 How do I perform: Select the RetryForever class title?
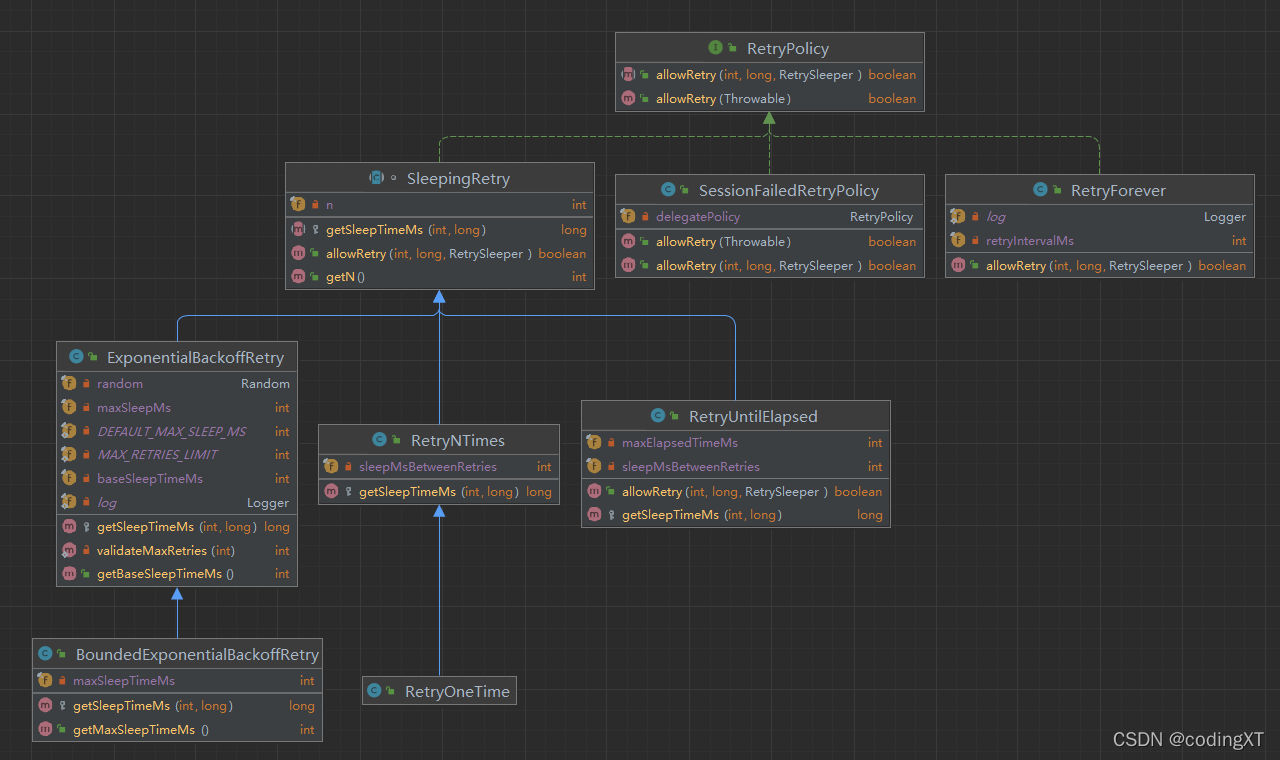1118,190
